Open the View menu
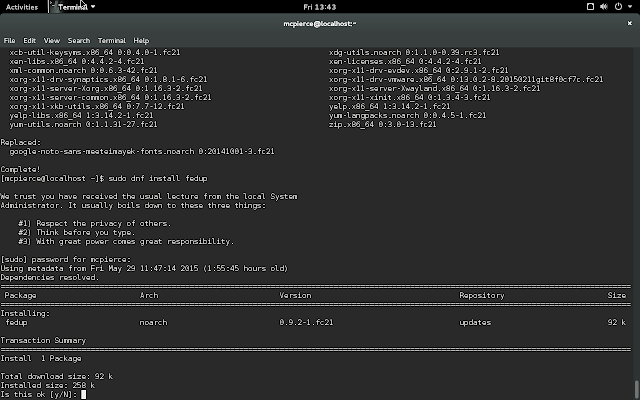The image size is (640, 400). coord(52,40)
